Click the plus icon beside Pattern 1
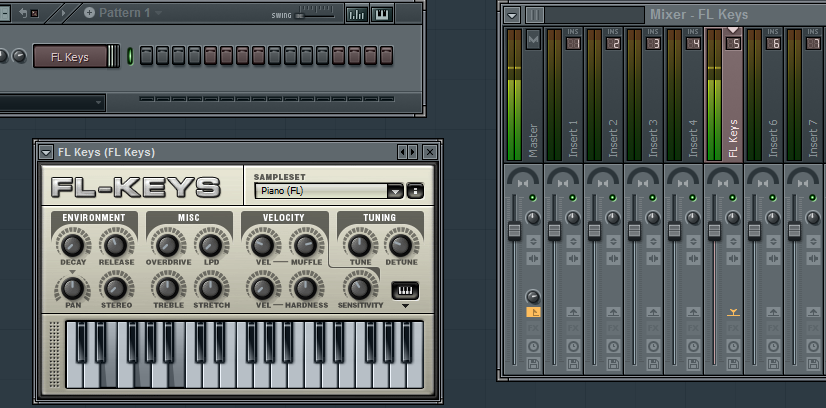826x408 pixels. coord(90,13)
